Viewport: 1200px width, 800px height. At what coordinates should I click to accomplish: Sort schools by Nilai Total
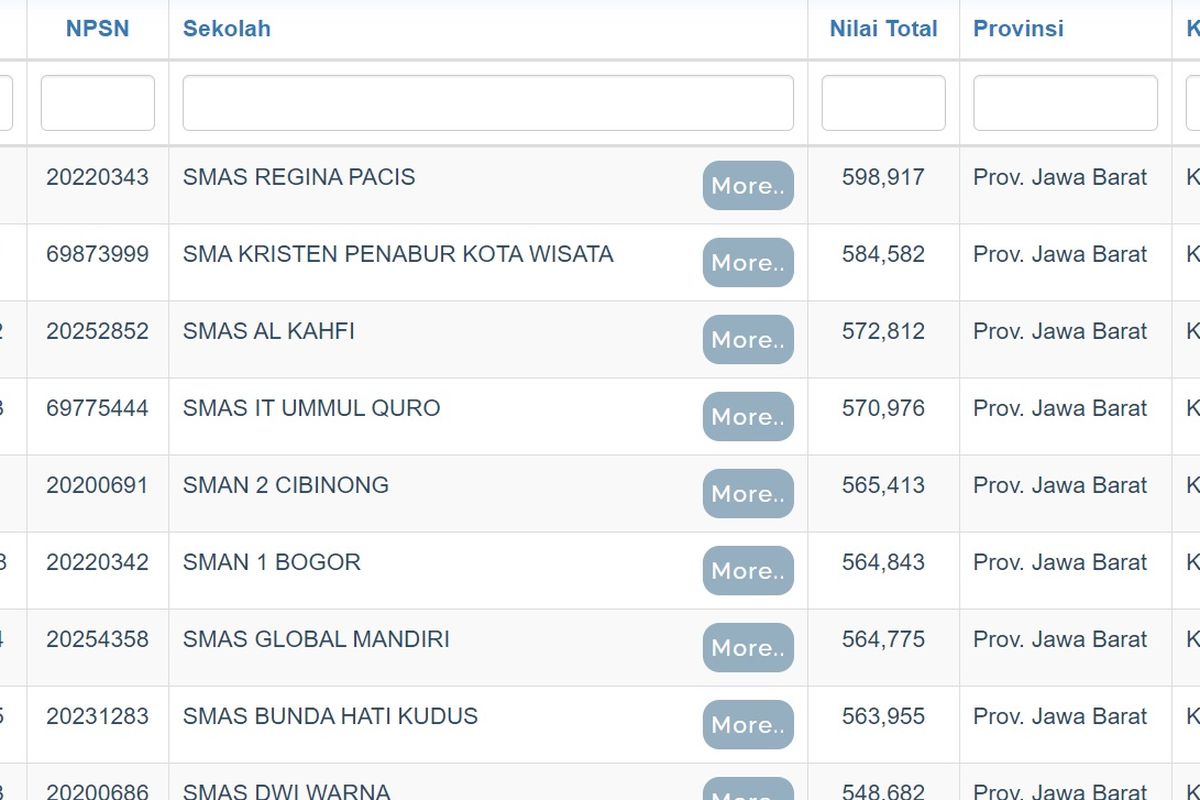(x=882, y=28)
